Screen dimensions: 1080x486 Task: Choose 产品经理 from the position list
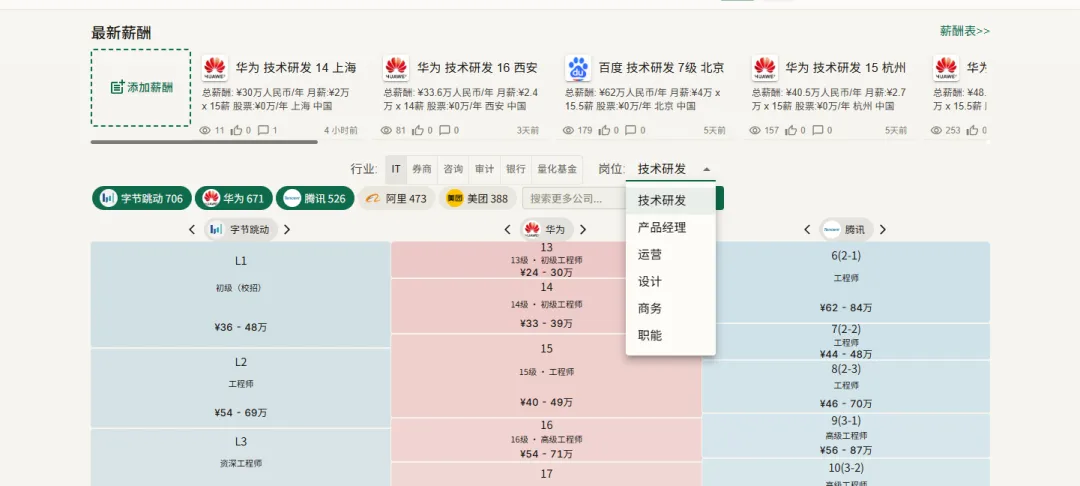(671, 228)
